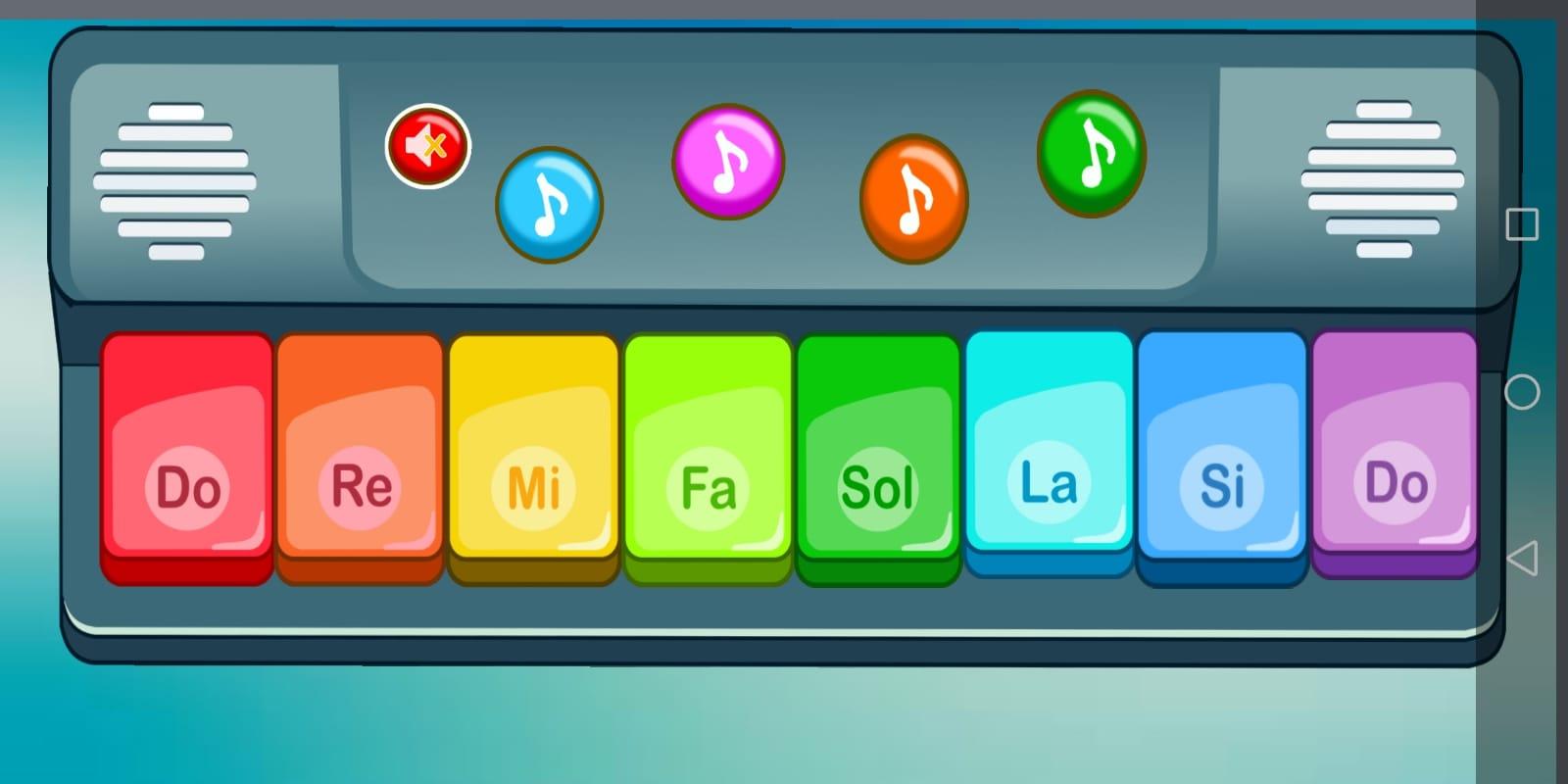This screenshot has width=1568, height=784.
Task: Tap the right speaker grille
Action: click(x=1383, y=179)
